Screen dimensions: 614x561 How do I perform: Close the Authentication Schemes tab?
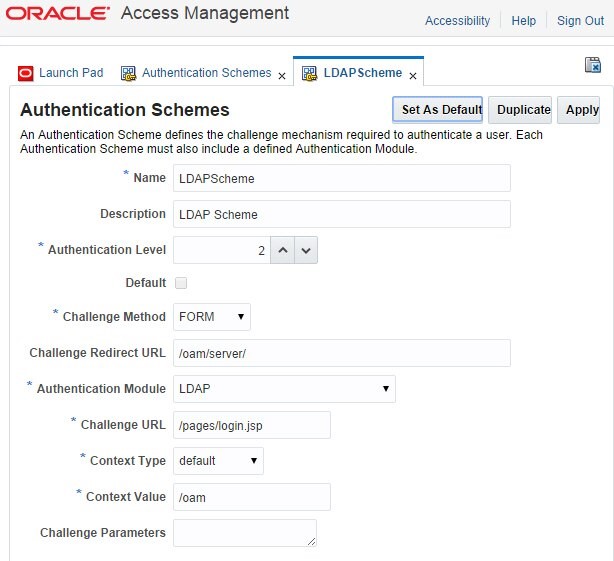pos(282,76)
